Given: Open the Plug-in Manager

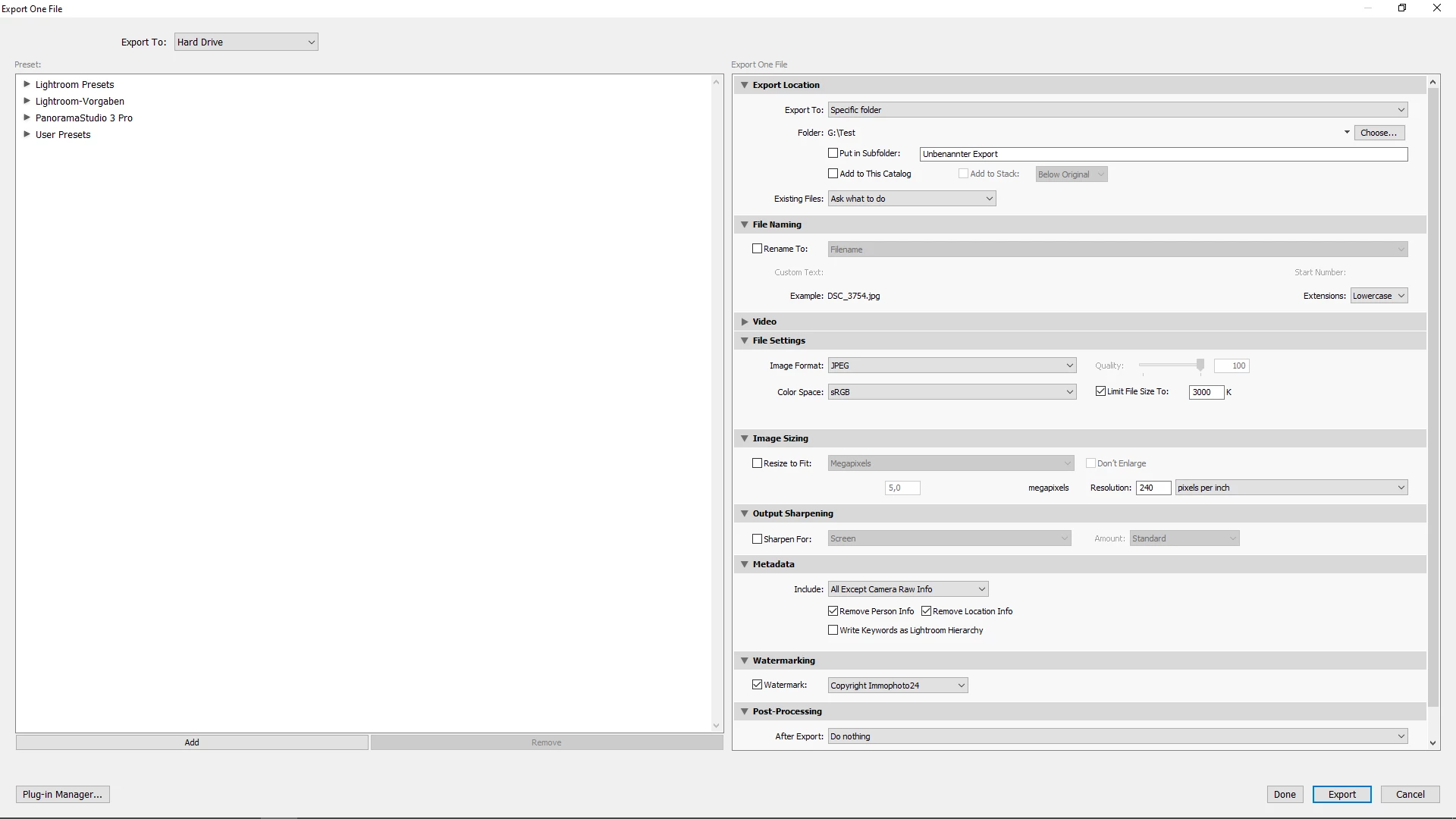Looking at the screenshot, I should click(x=62, y=794).
